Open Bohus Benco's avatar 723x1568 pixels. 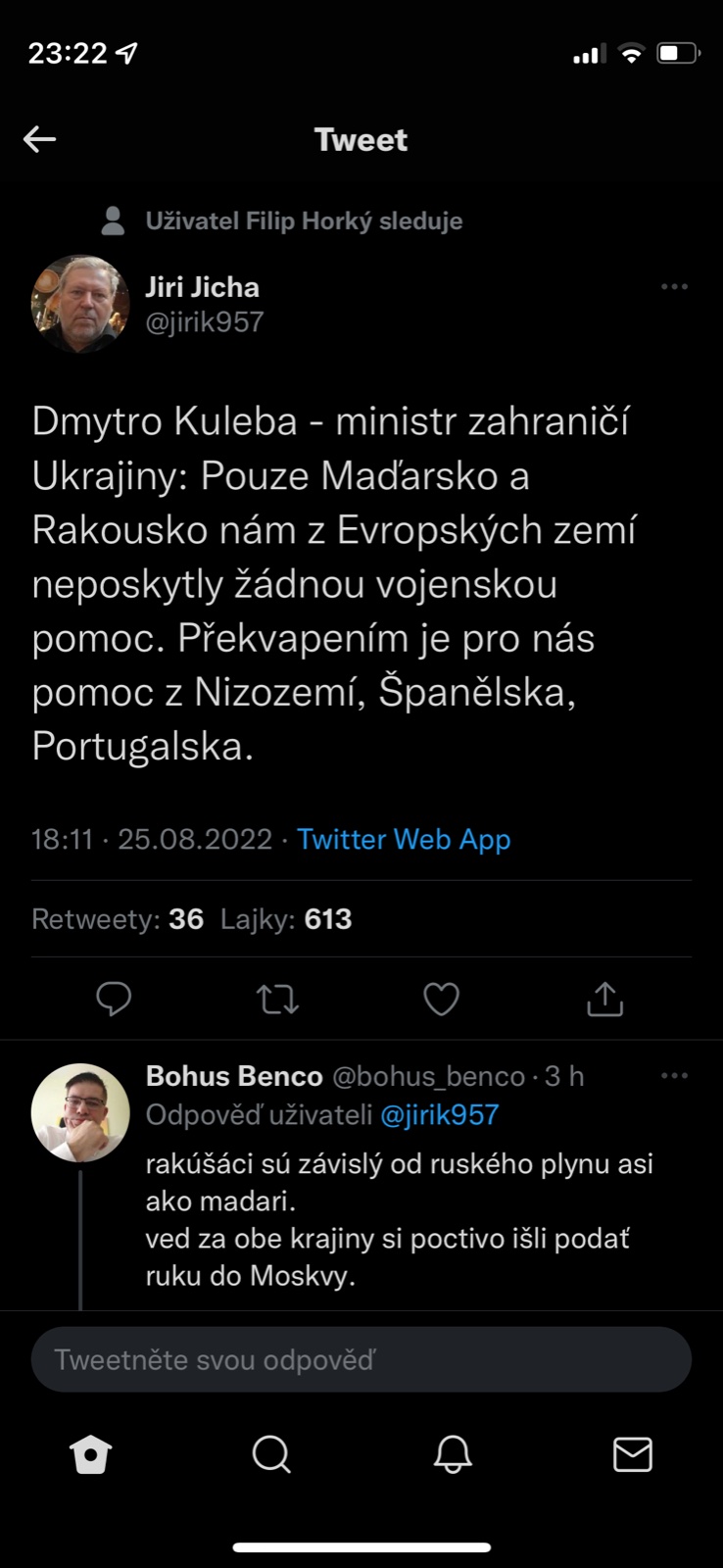80,1112
